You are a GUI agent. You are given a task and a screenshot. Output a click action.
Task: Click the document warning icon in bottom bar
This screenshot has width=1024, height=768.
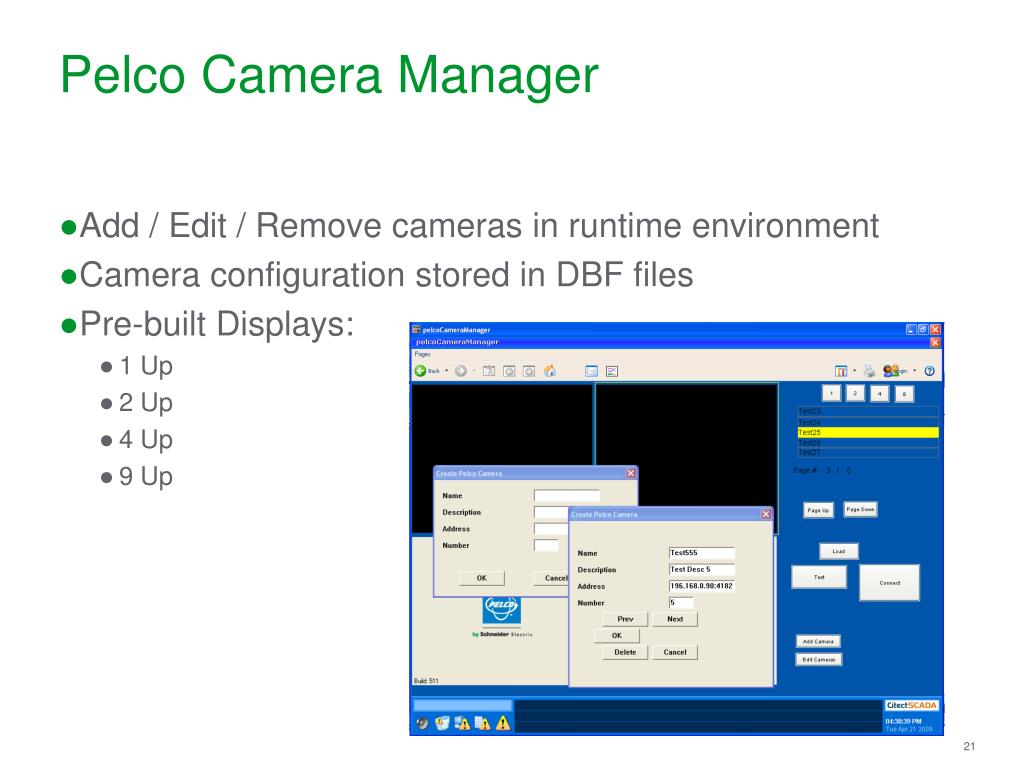pyautogui.click(x=483, y=723)
